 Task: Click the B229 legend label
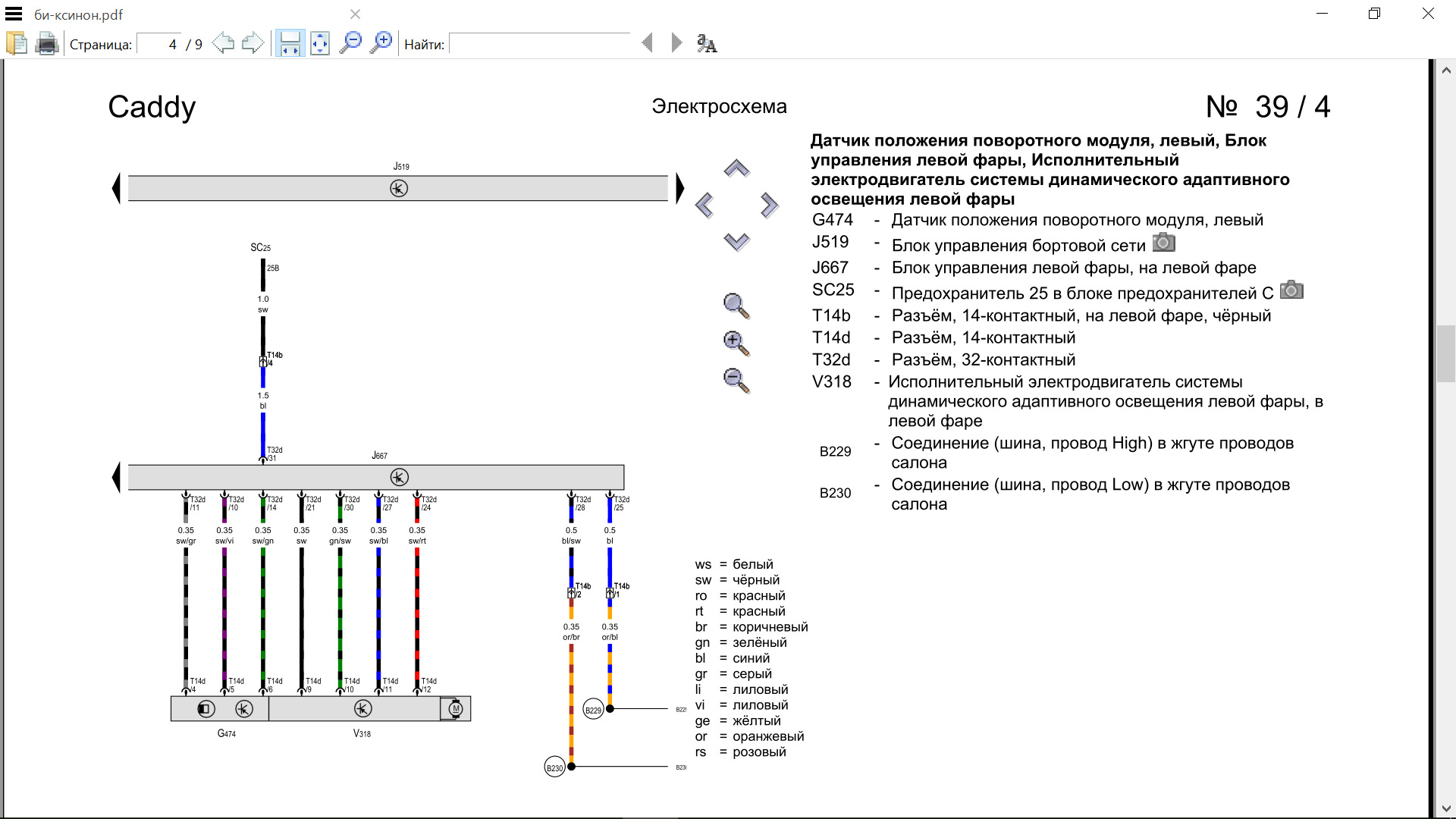click(x=835, y=451)
